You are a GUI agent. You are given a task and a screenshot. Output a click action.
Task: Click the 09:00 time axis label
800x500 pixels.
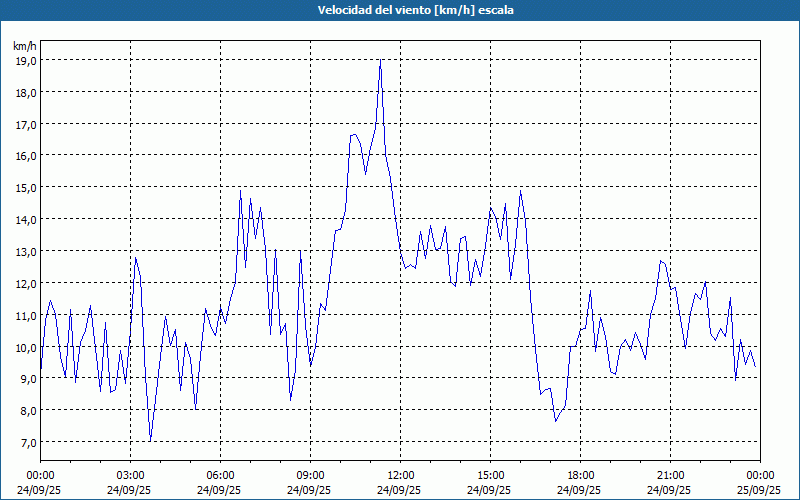tap(310, 475)
